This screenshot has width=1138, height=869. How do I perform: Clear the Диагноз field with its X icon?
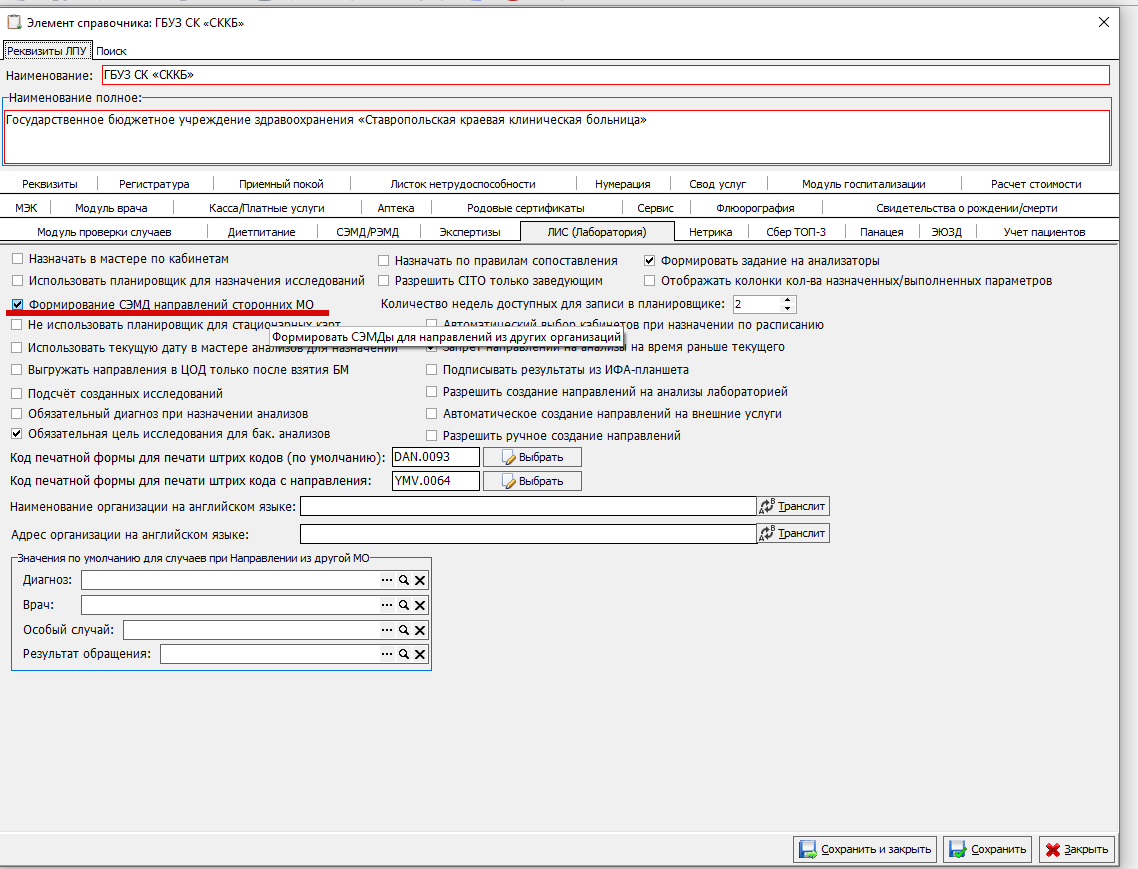click(419, 580)
